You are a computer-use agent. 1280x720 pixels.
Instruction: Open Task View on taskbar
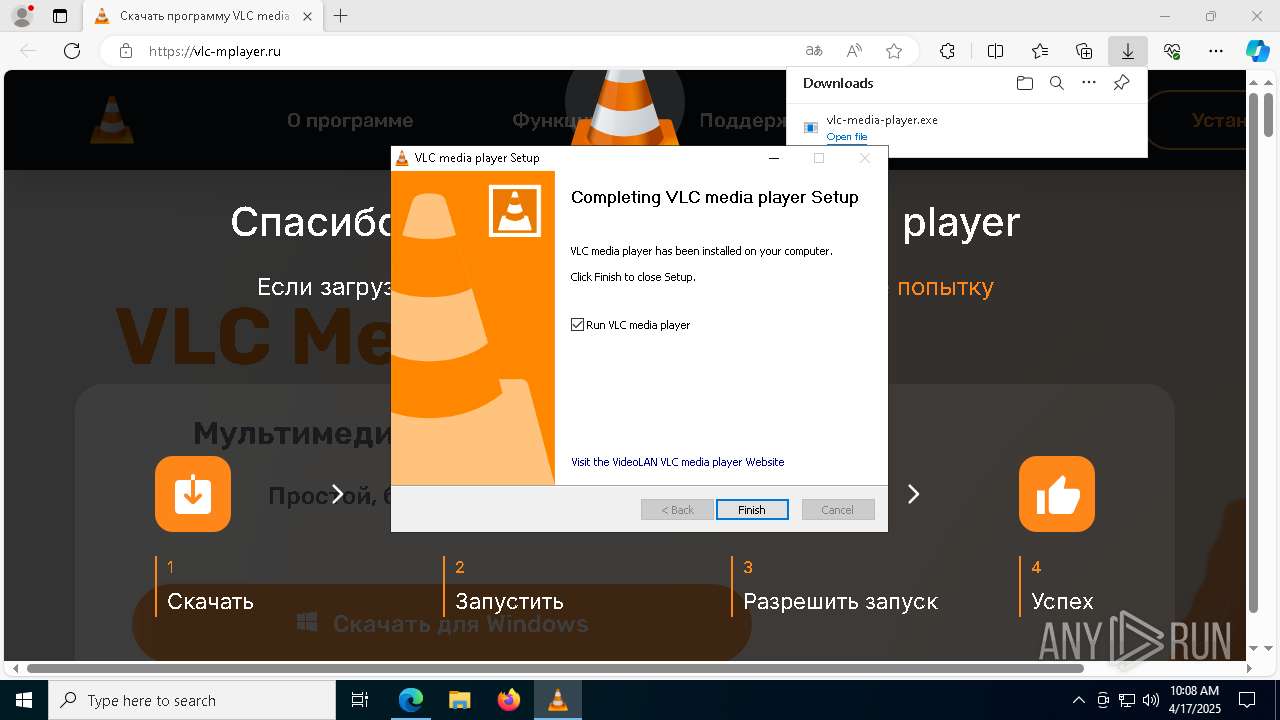click(x=361, y=700)
